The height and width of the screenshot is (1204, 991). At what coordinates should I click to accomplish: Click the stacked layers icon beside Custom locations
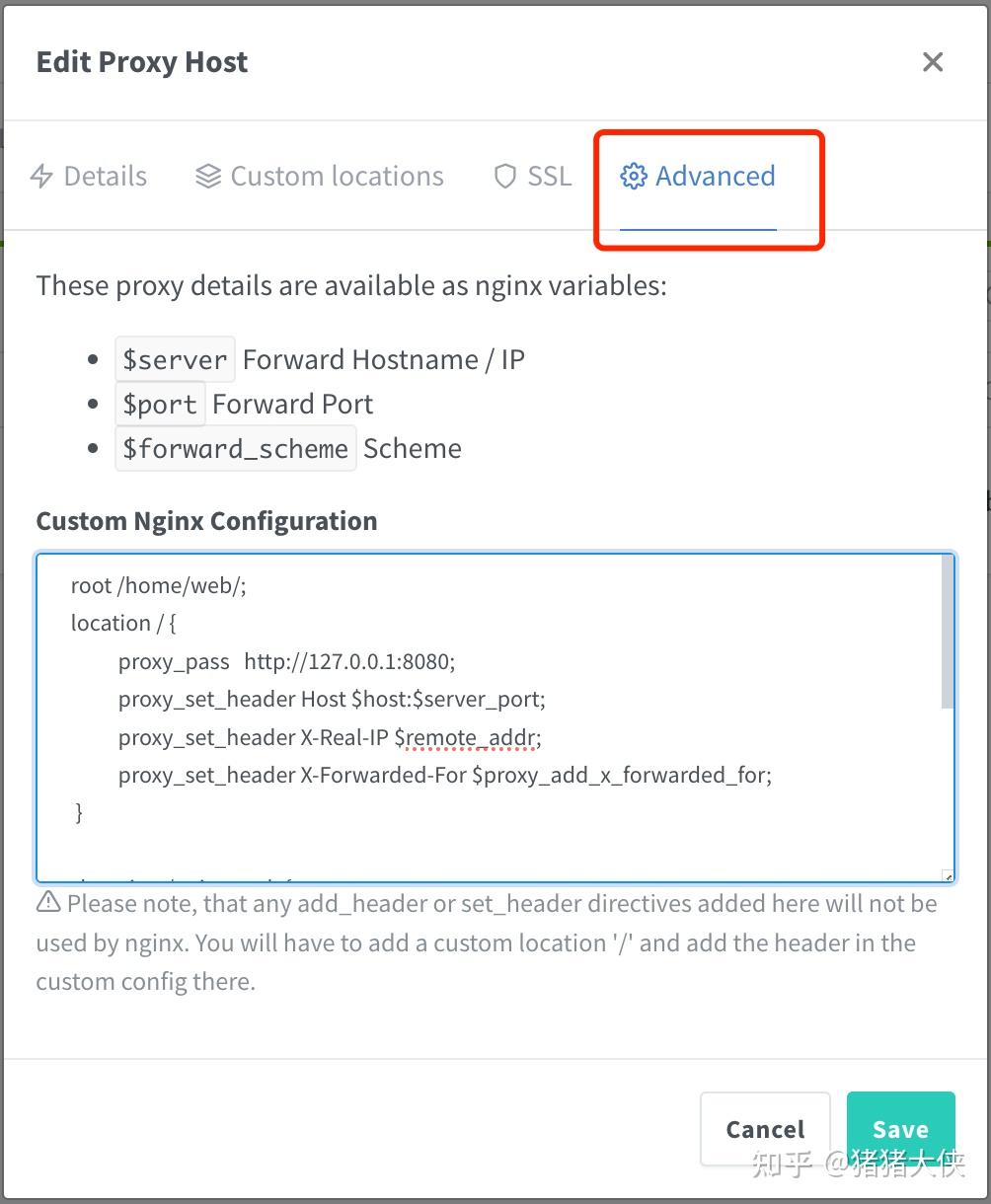(x=207, y=176)
